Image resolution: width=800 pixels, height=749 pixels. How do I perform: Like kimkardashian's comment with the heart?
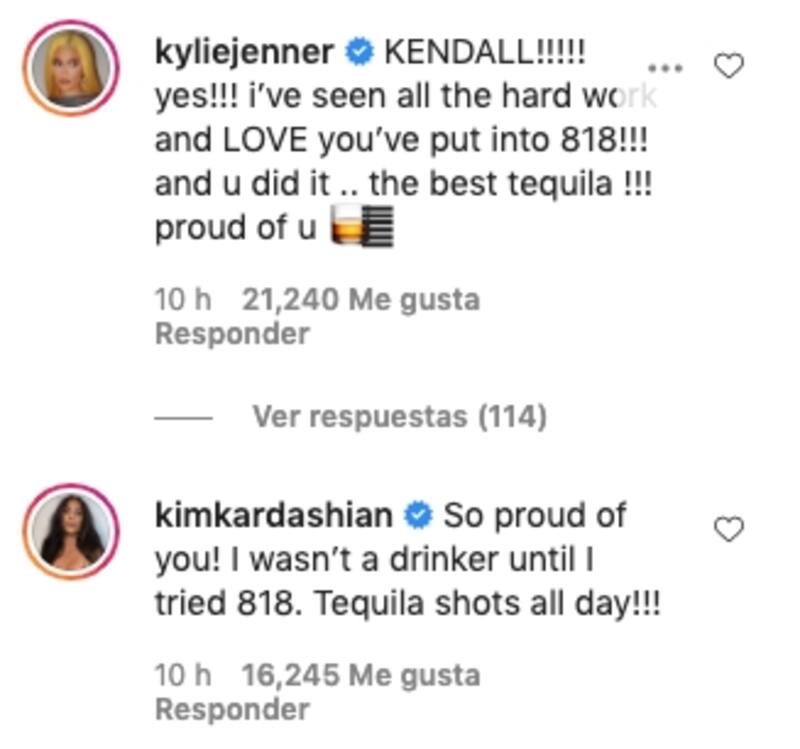point(729,529)
